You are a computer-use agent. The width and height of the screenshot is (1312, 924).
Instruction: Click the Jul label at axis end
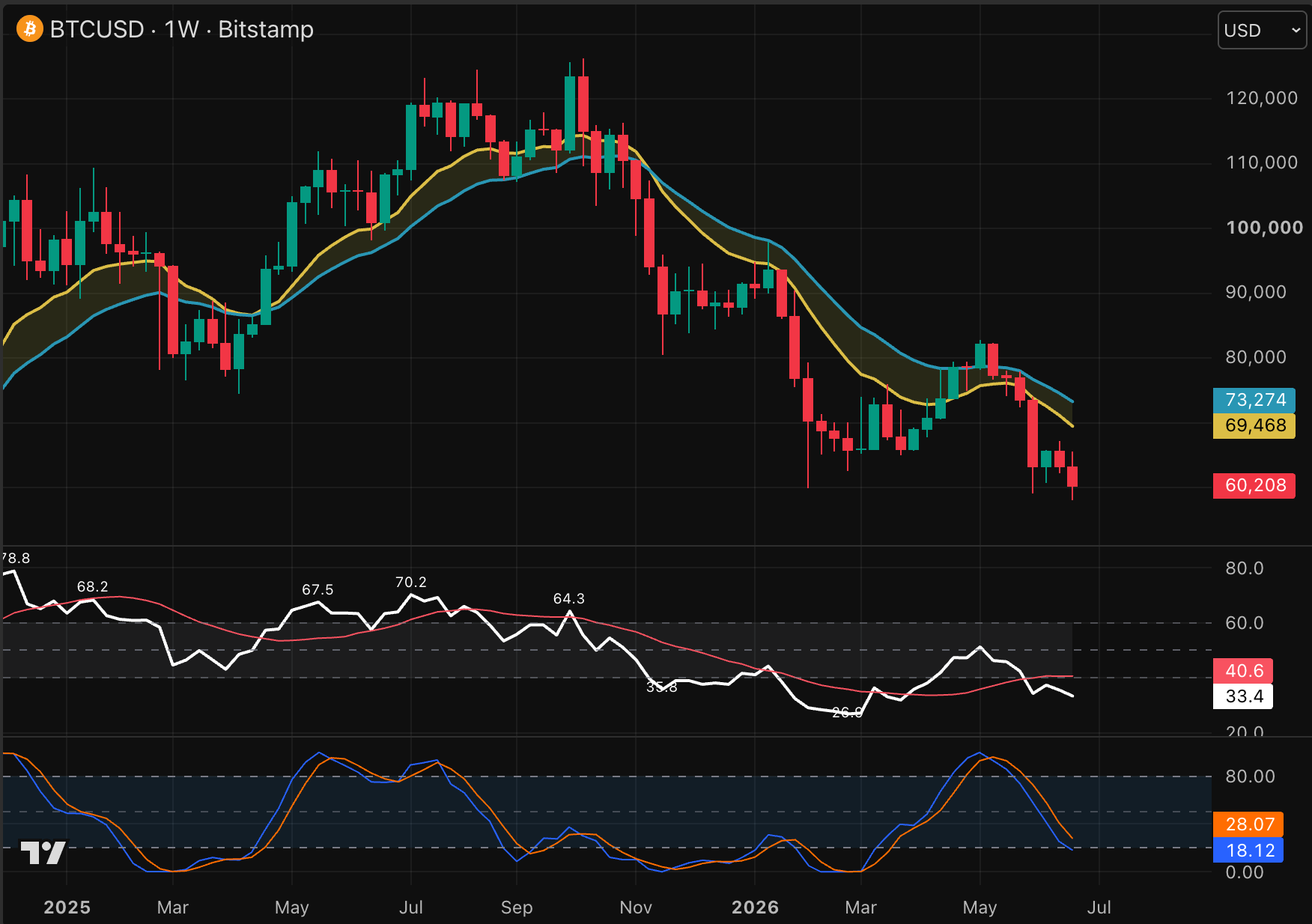pos(1099,907)
